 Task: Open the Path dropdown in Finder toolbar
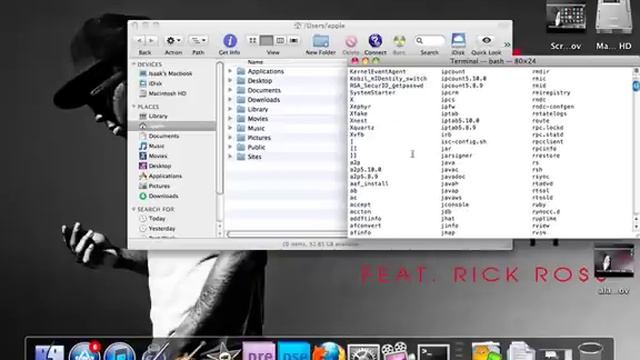coord(198,40)
